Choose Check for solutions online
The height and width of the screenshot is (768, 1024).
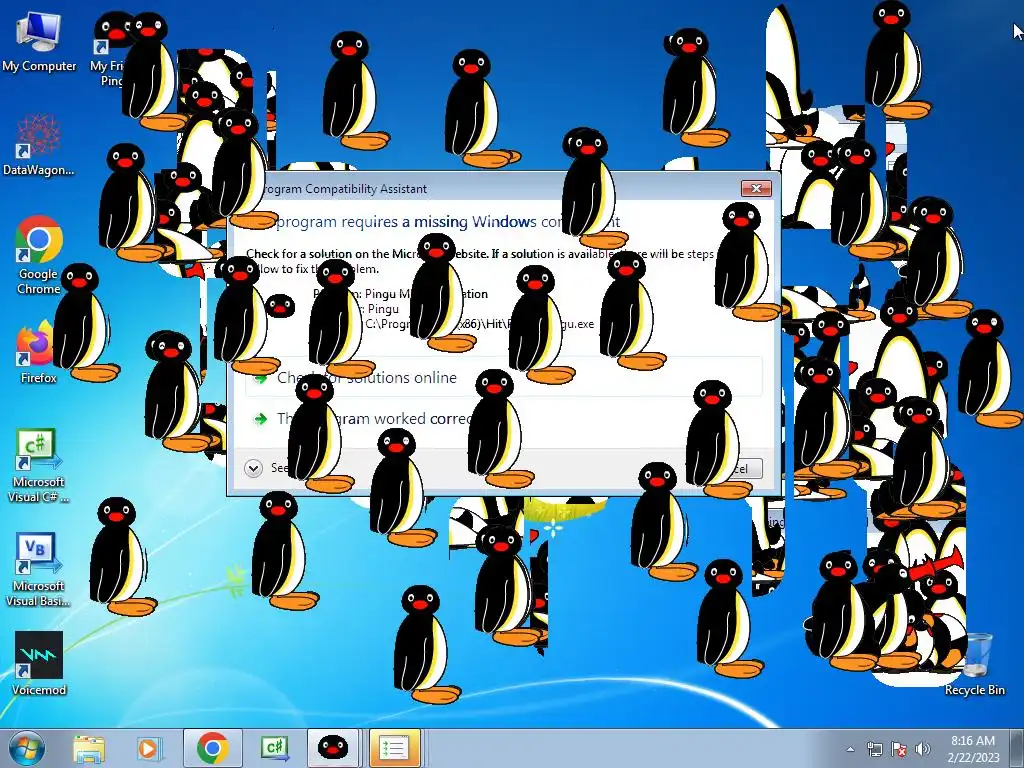coord(504,377)
